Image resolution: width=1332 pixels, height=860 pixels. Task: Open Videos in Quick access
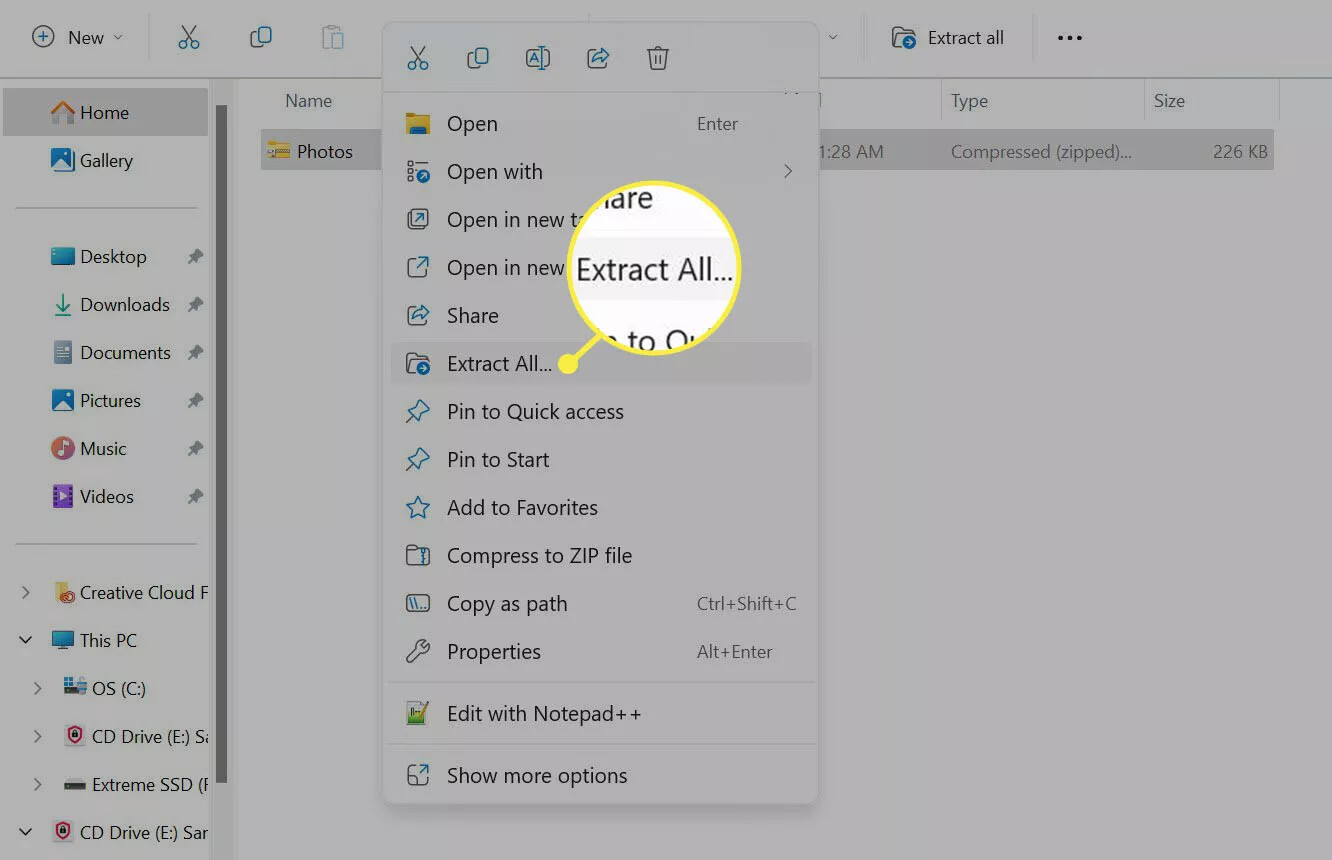[94, 497]
